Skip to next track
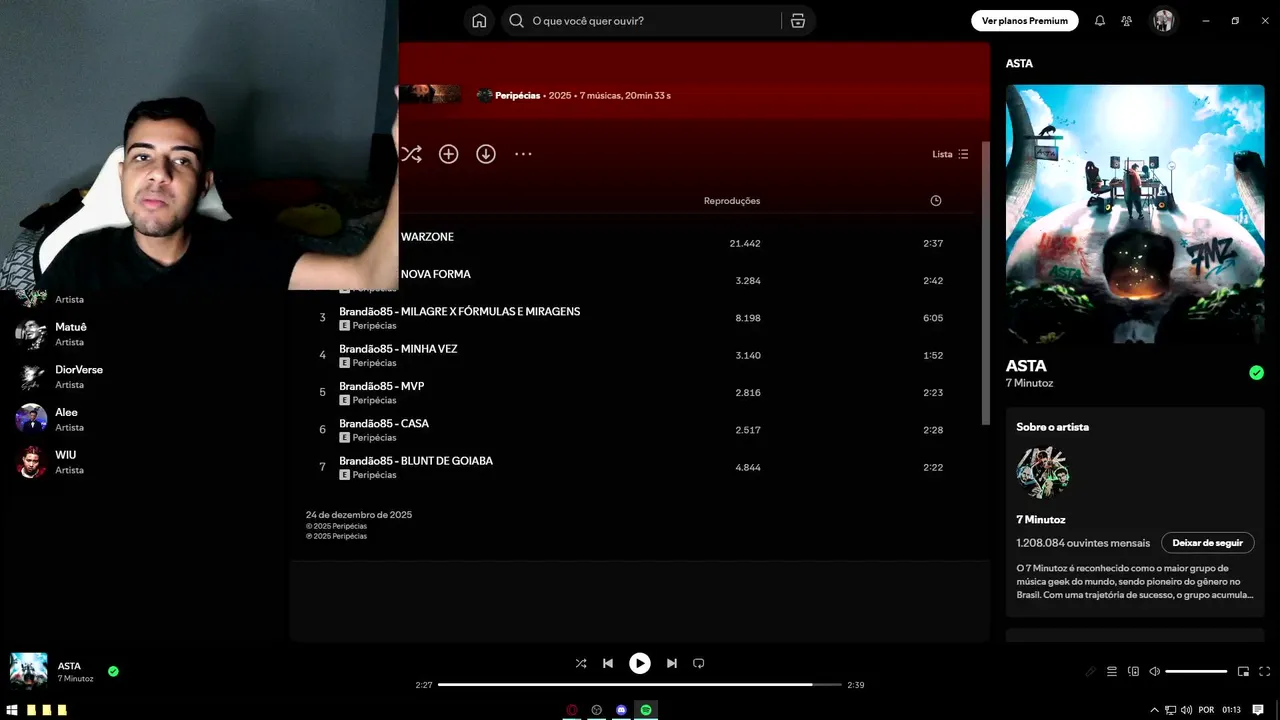The height and width of the screenshot is (720, 1280). (x=672, y=663)
